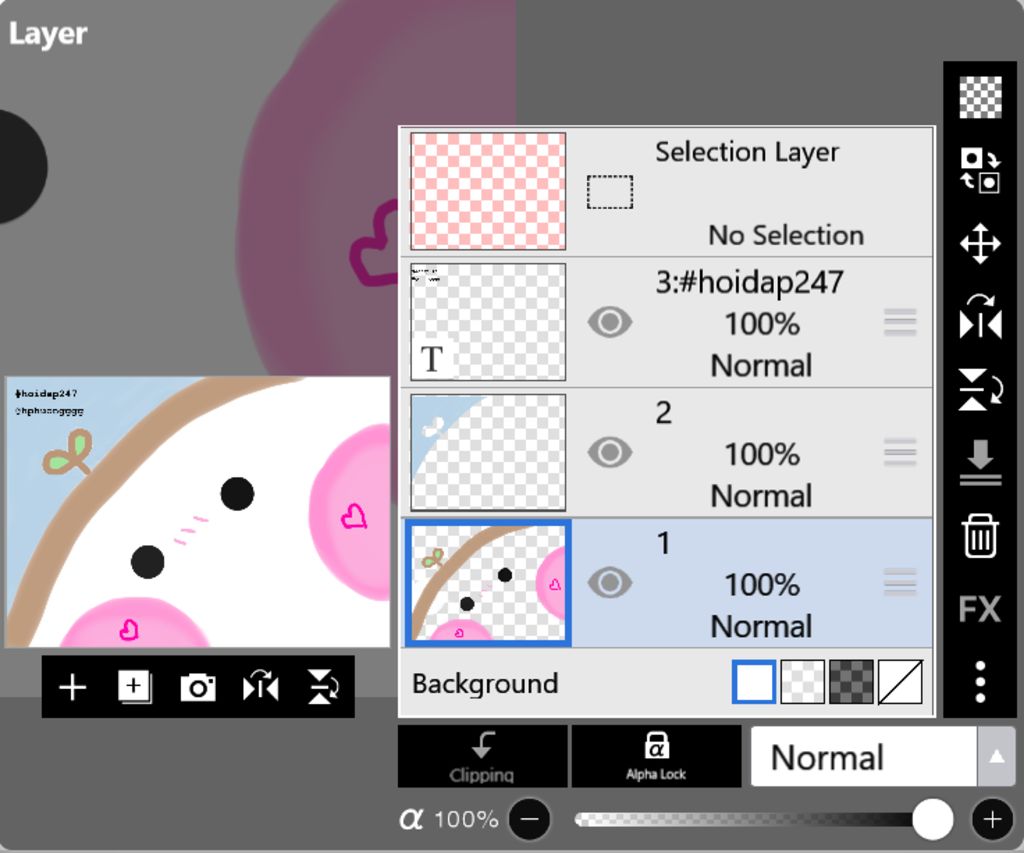Select layer 2 thumbnail
This screenshot has height=853, width=1024.
click(x=488, y=452)
